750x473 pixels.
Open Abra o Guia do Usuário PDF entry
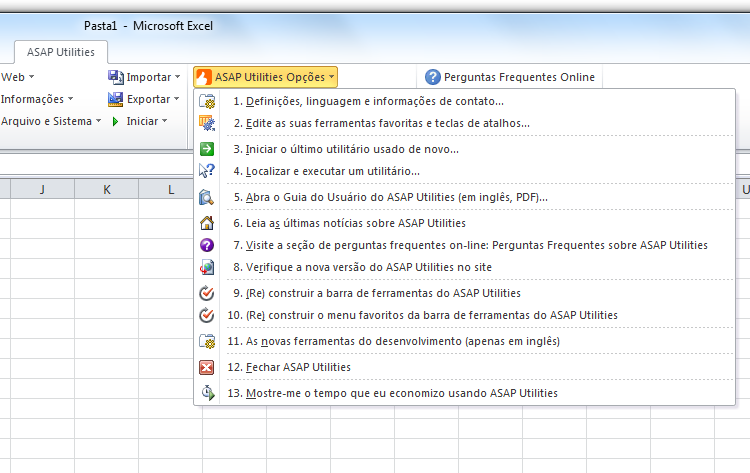tap(464, 197)
